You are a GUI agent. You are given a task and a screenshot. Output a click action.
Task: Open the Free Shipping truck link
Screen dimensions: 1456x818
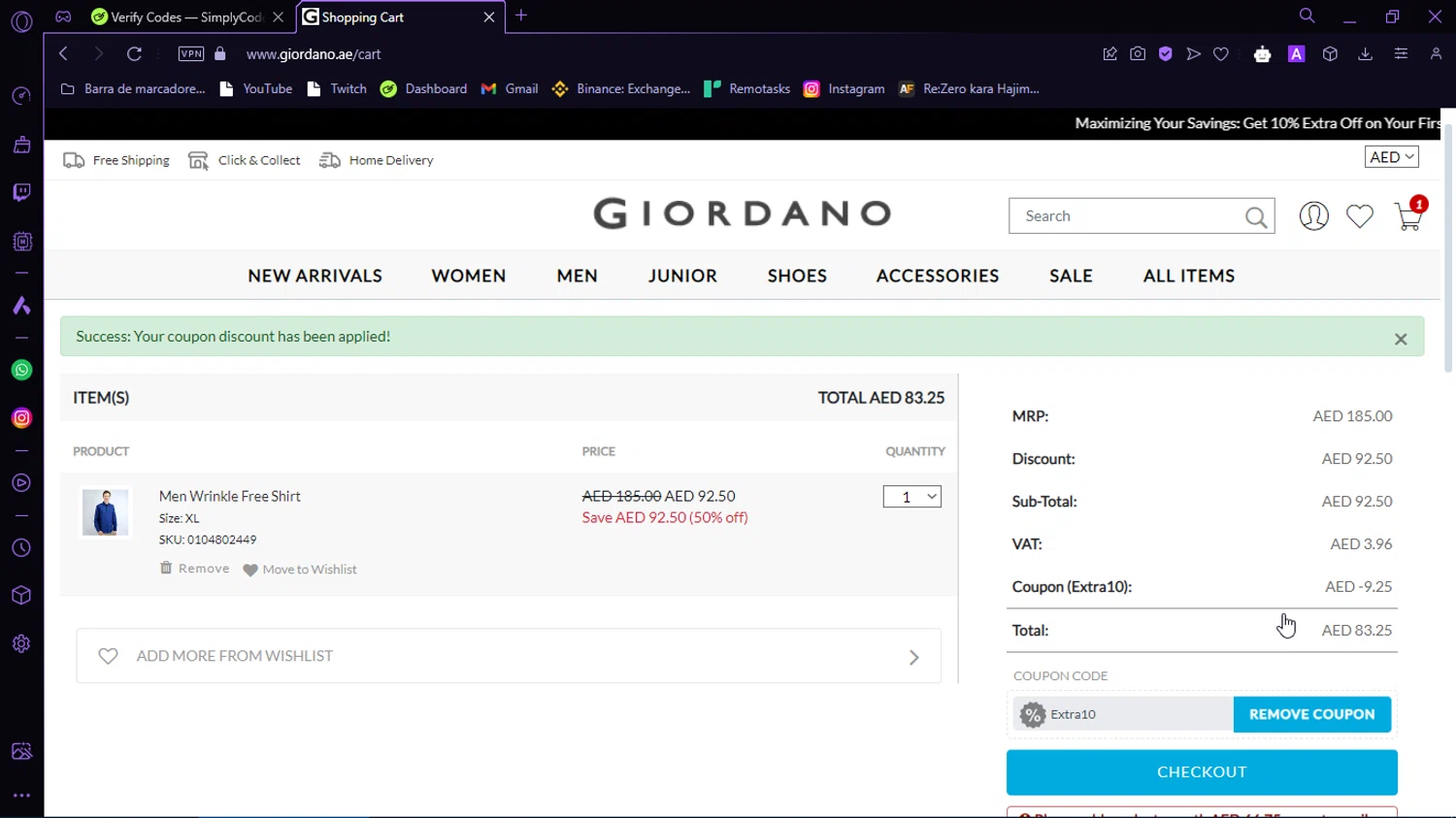[116, 160]
